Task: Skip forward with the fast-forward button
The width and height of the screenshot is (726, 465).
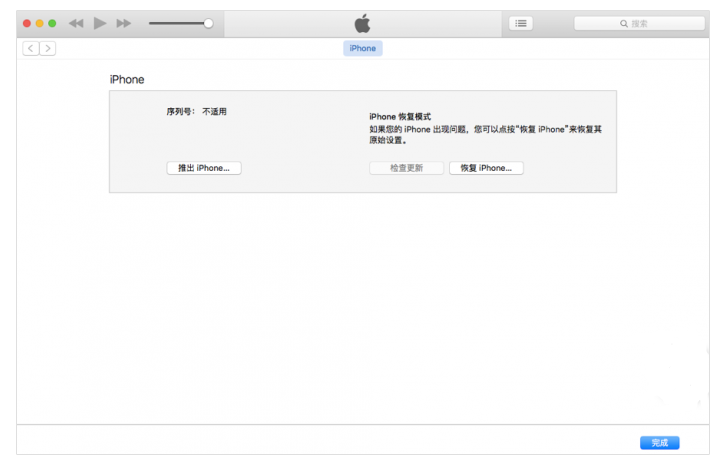Action: pos(124,23)
